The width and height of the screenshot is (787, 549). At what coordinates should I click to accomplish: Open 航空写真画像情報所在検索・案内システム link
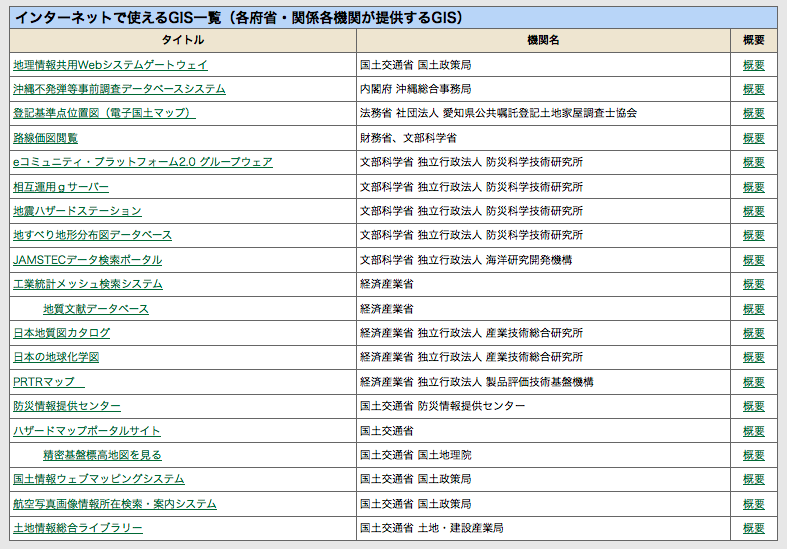click(115, 504)
